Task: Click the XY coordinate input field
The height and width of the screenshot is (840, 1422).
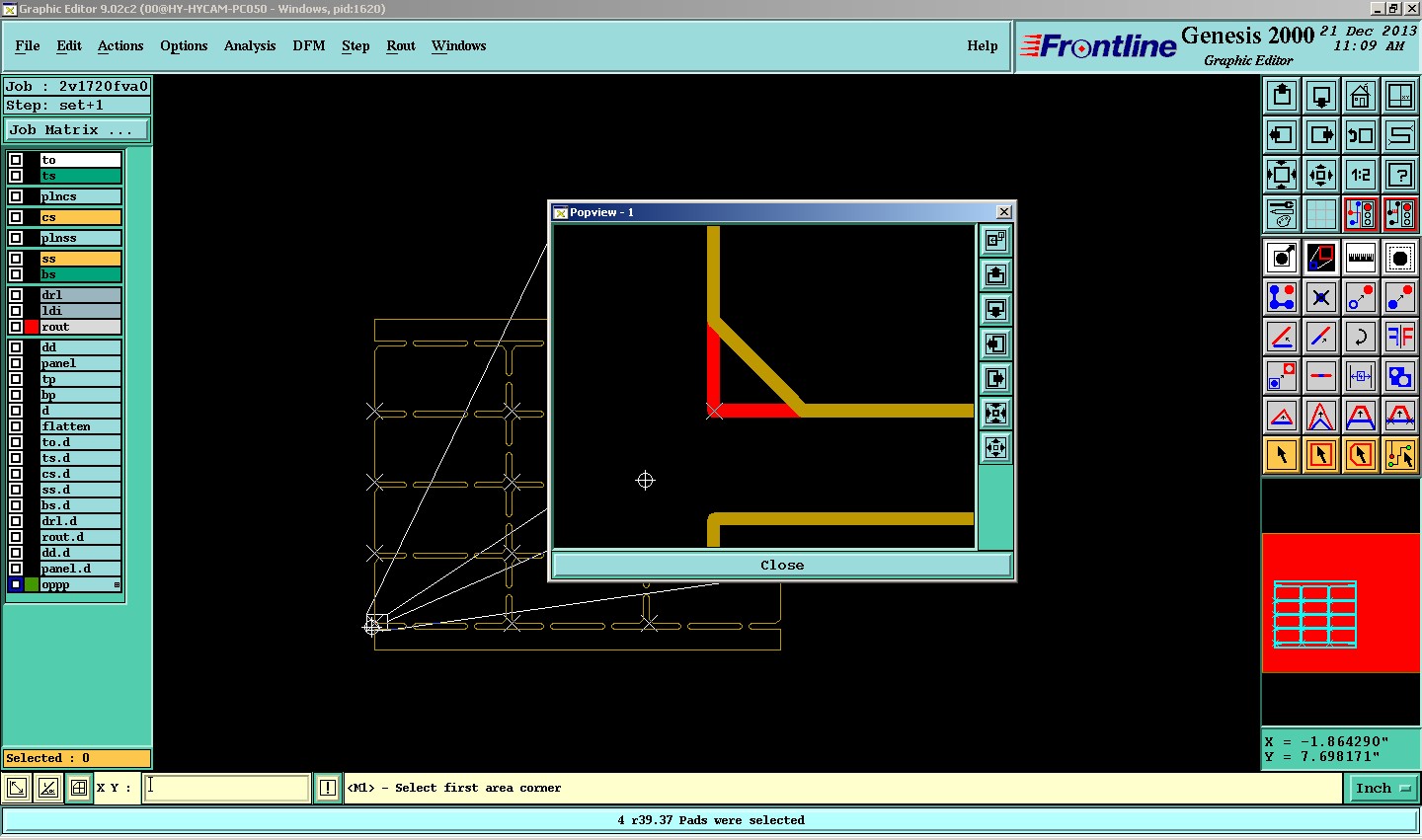Action: coord(227,788)
